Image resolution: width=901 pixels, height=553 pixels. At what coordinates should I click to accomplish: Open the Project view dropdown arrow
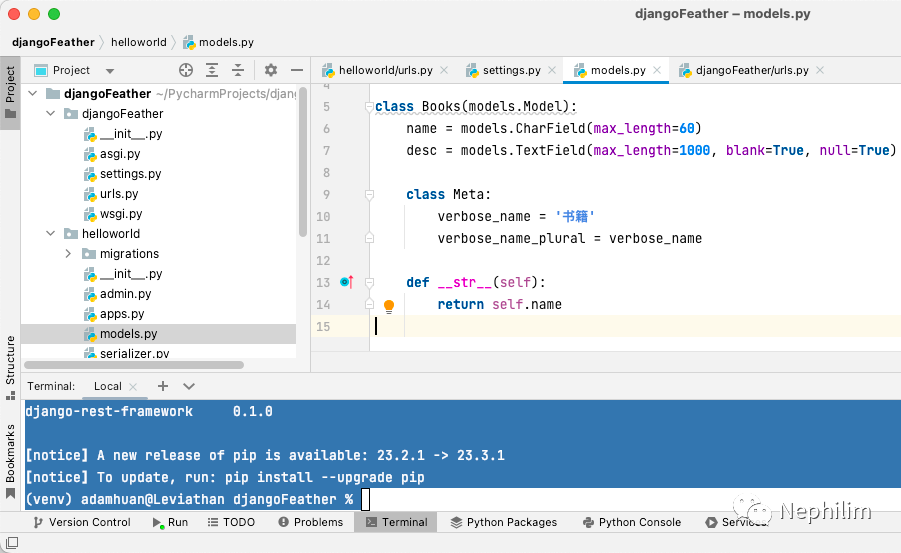tap(110, 71)
